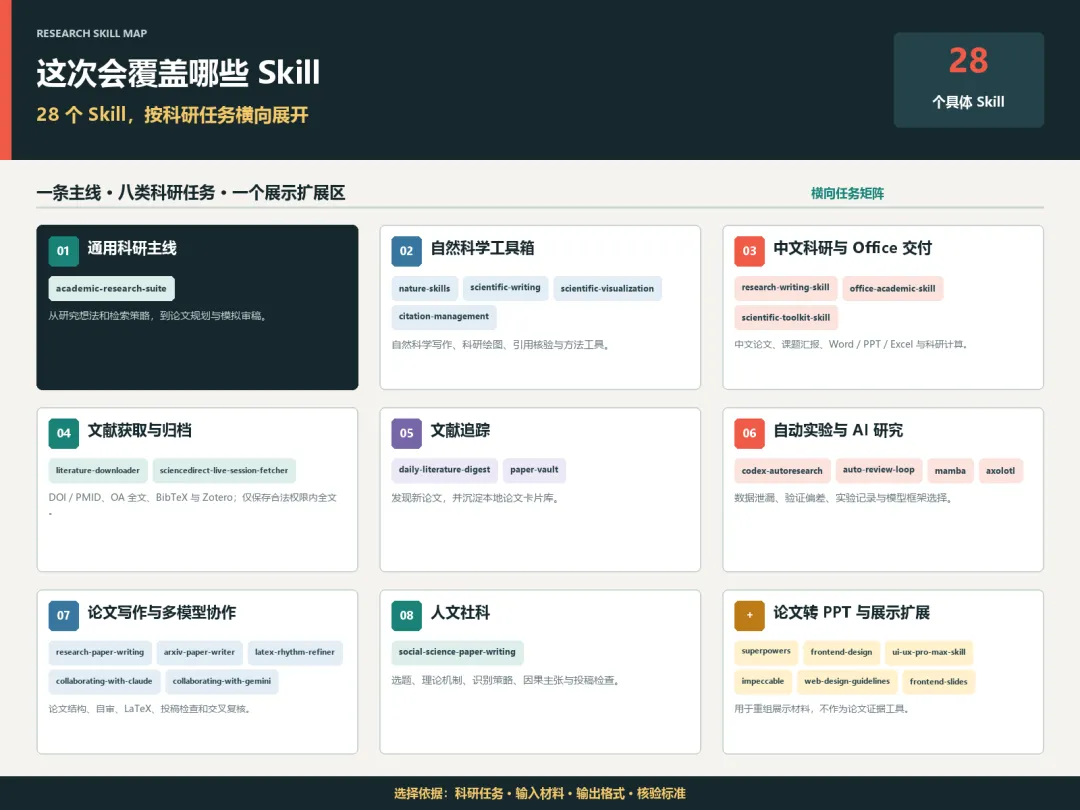
Task: Select the sciencedirect-live-session-fetcher tag
Action: [224, 470]
